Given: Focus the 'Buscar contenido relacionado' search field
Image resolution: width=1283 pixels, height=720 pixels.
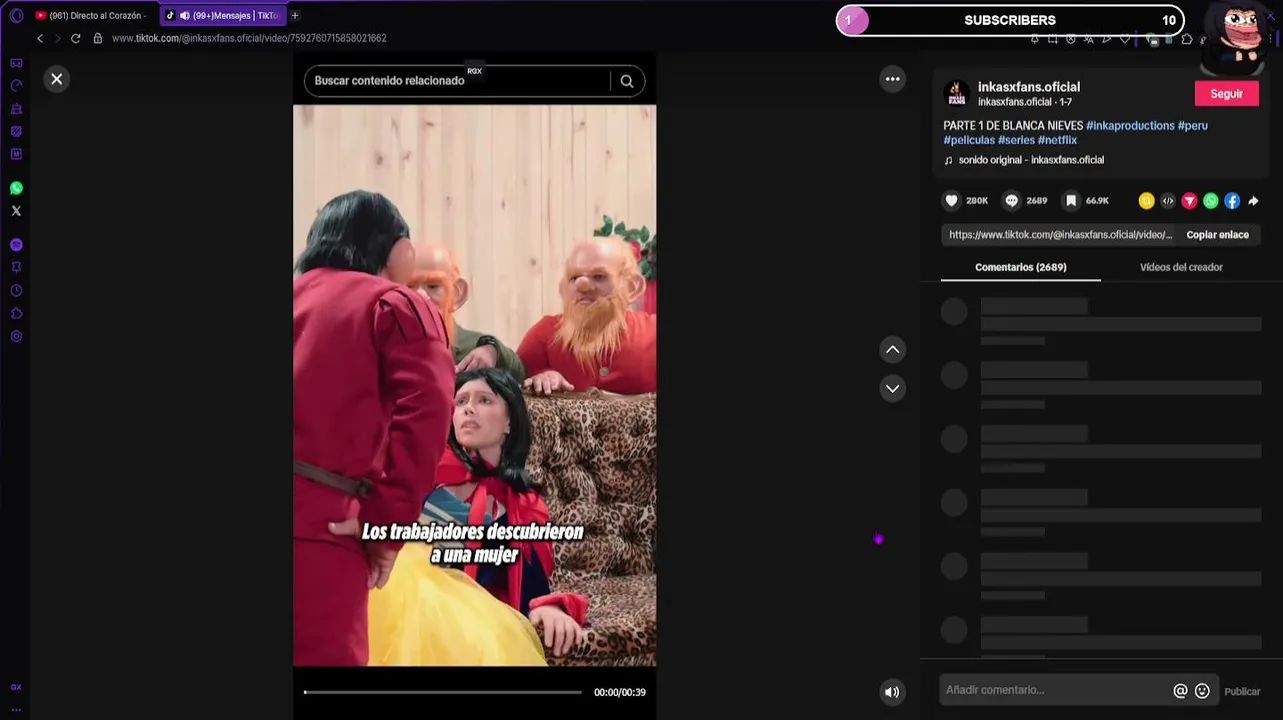Looking at the screenshot, I should coord(457,81).
